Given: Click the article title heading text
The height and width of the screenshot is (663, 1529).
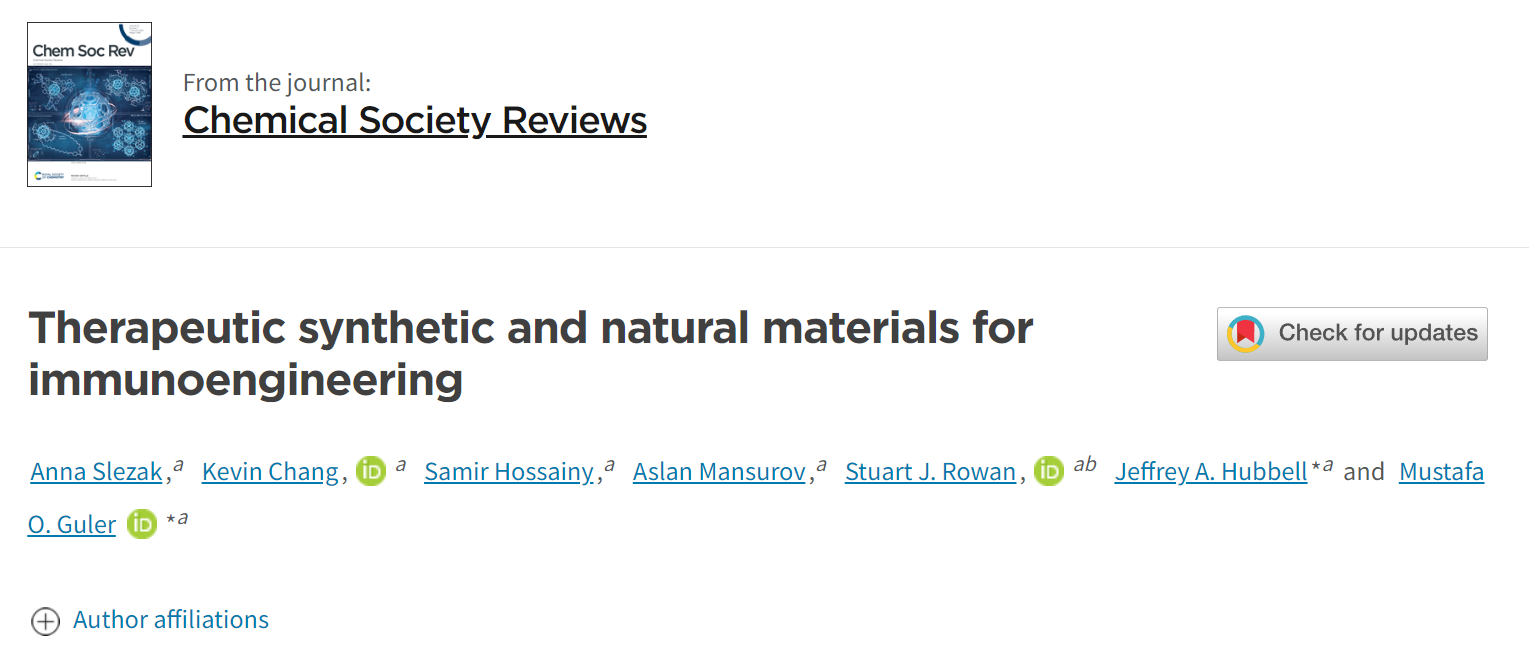Looking at the screenshot, I should click(530, 354).
